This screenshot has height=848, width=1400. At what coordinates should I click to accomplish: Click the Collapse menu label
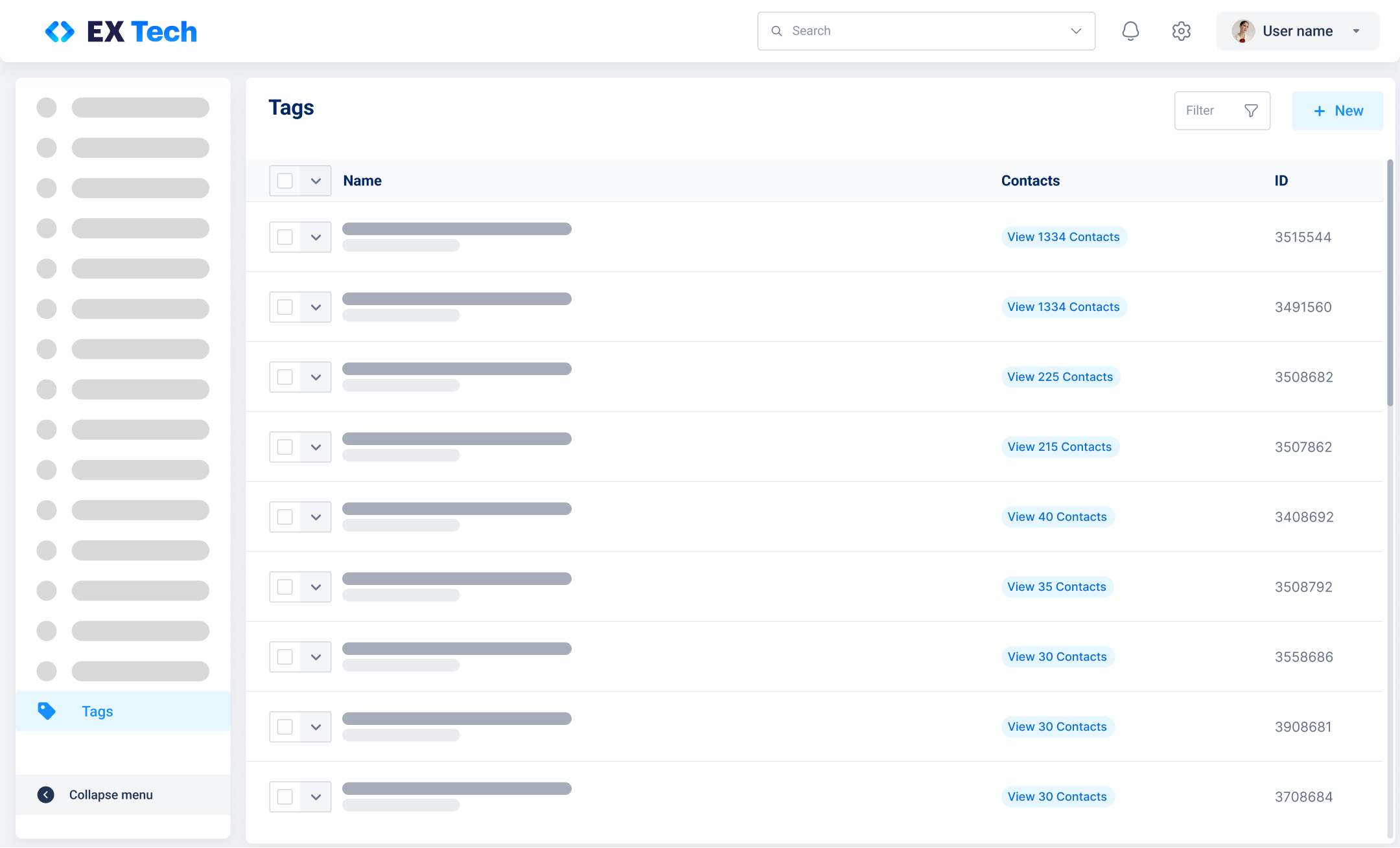(x=111, y=795)
